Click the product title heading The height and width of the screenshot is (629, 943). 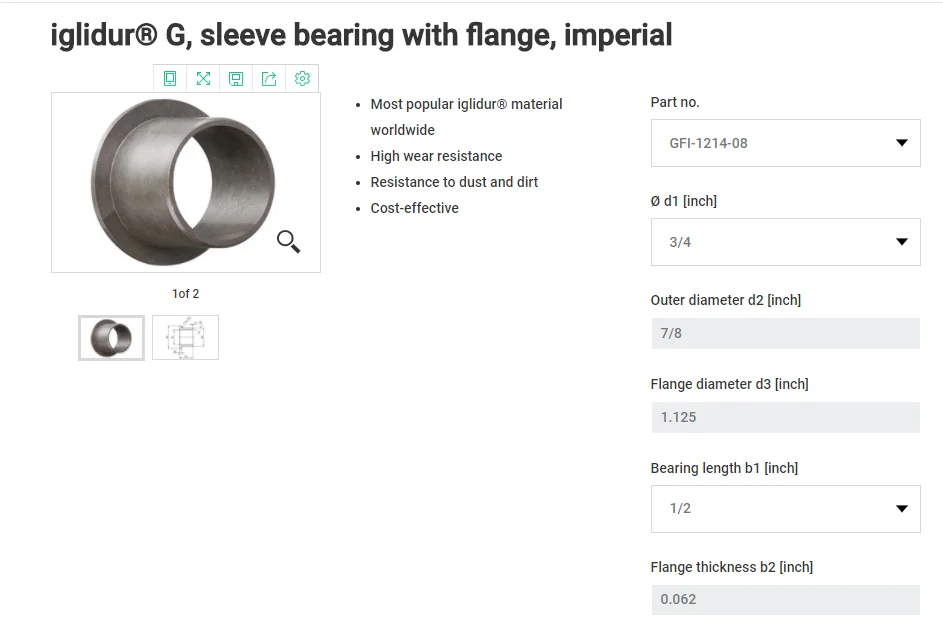pos(361,35)
